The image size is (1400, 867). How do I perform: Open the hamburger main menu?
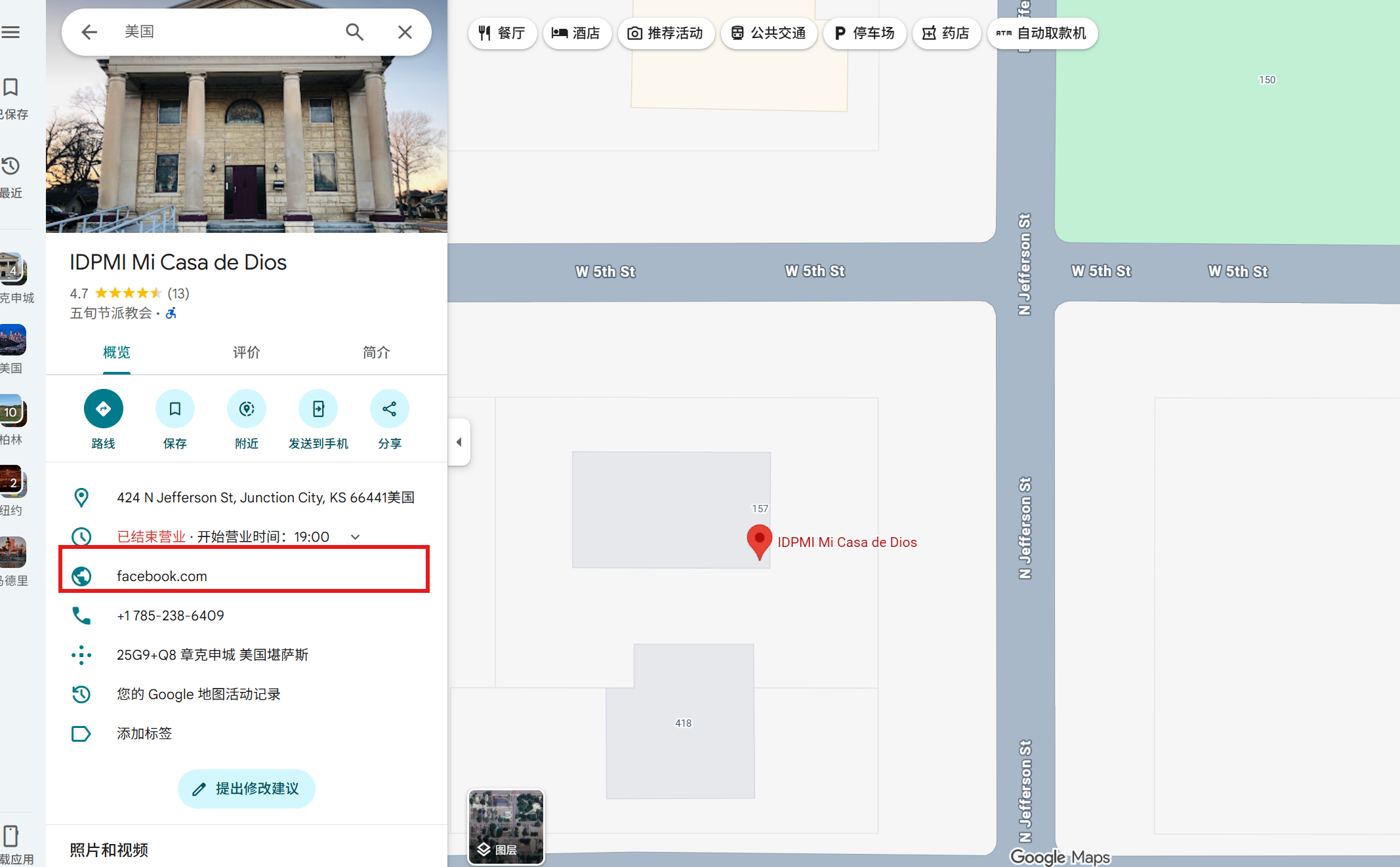click(x=10, y=32)
